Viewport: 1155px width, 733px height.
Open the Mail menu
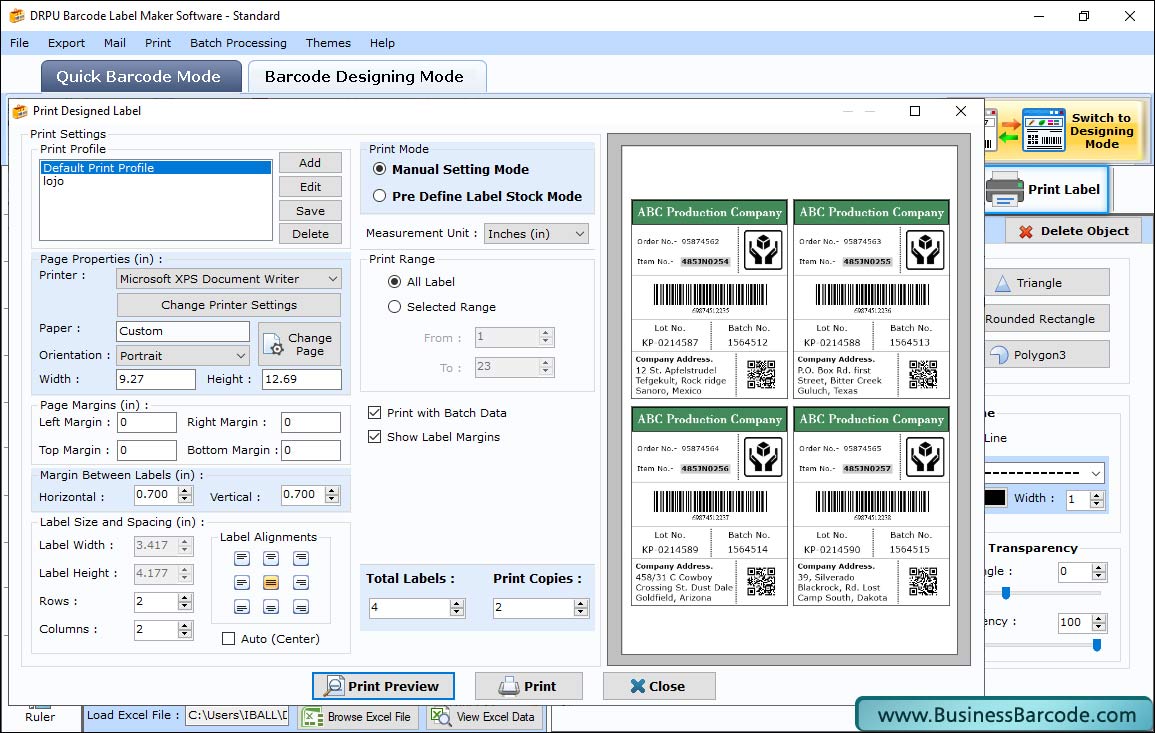click(x=115, y=43)
